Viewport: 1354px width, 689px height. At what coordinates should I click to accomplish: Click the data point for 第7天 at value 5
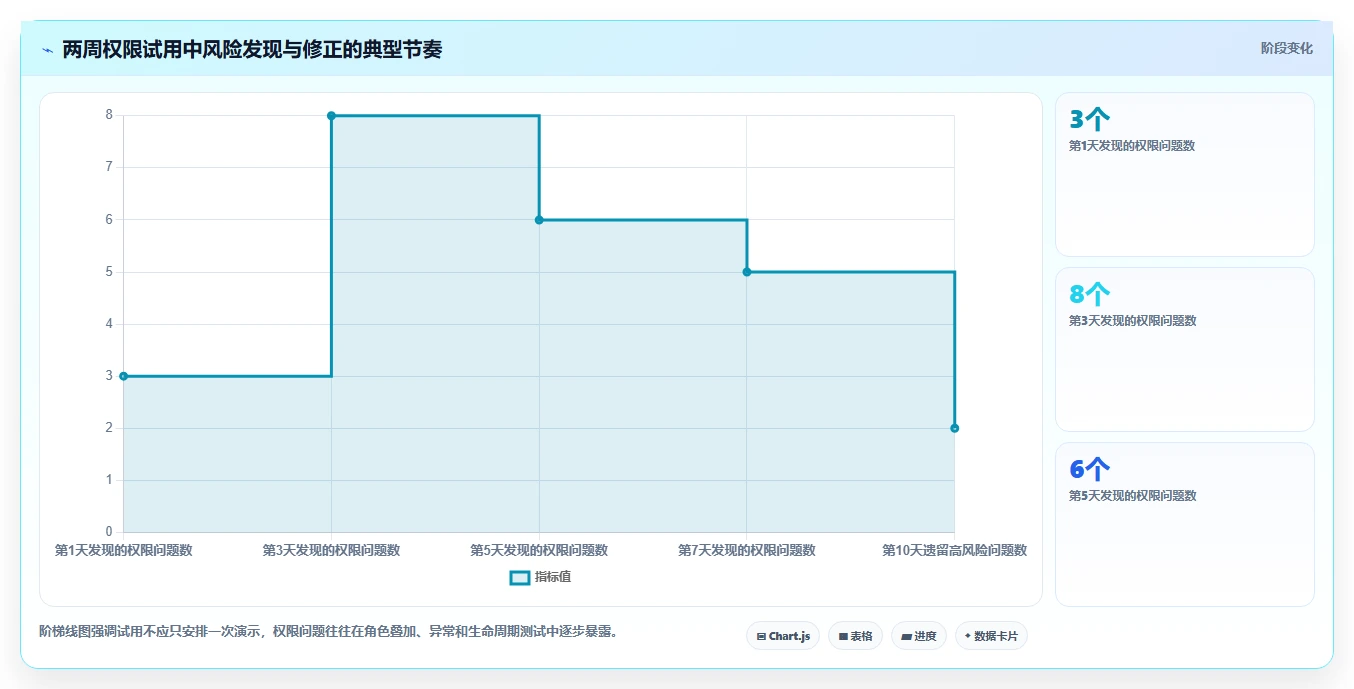[x=747, y=272]
